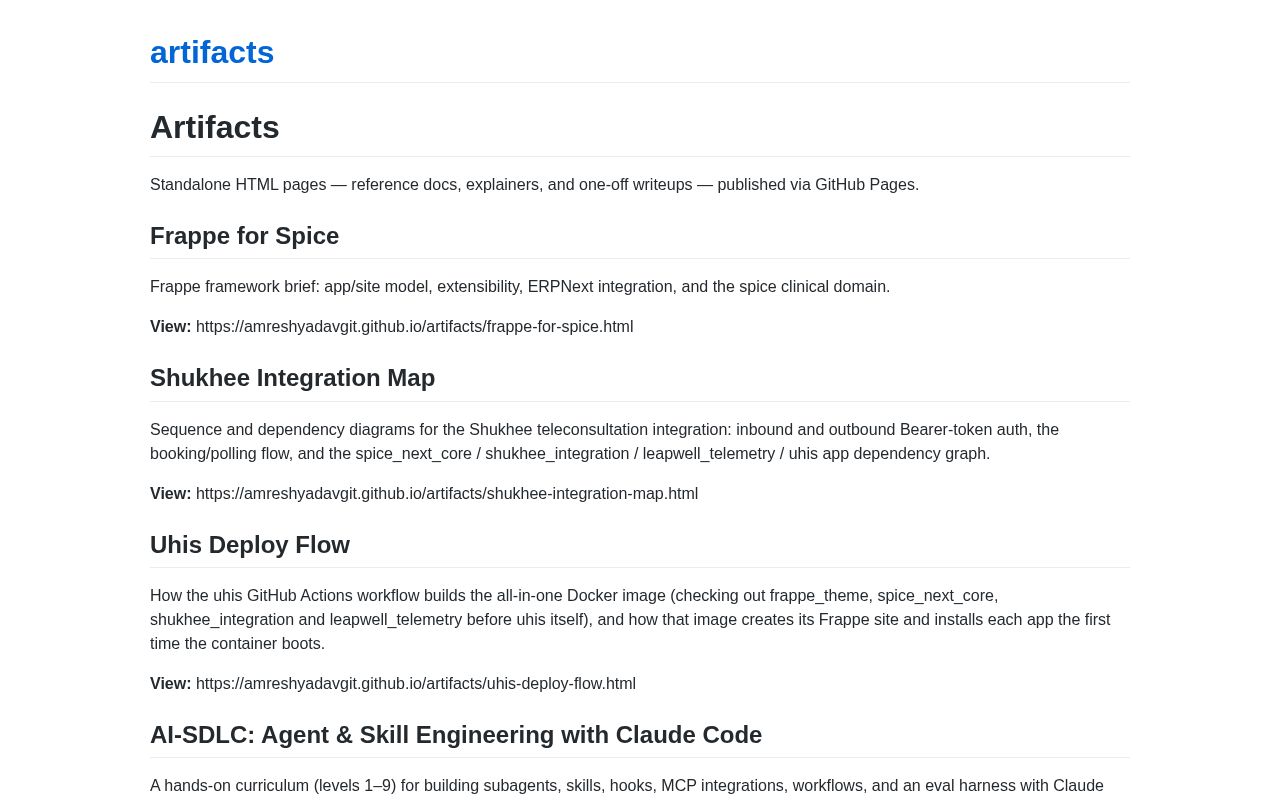Viewport: 1280px width, 800px height.
Task: Click the shukhee-integration-map.html URL text
Action: [447, 494]
